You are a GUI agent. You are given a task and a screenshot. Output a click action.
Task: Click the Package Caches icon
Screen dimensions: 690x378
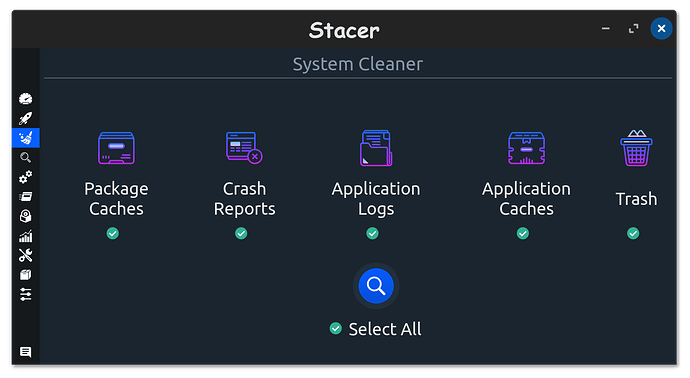click(116, 148)
